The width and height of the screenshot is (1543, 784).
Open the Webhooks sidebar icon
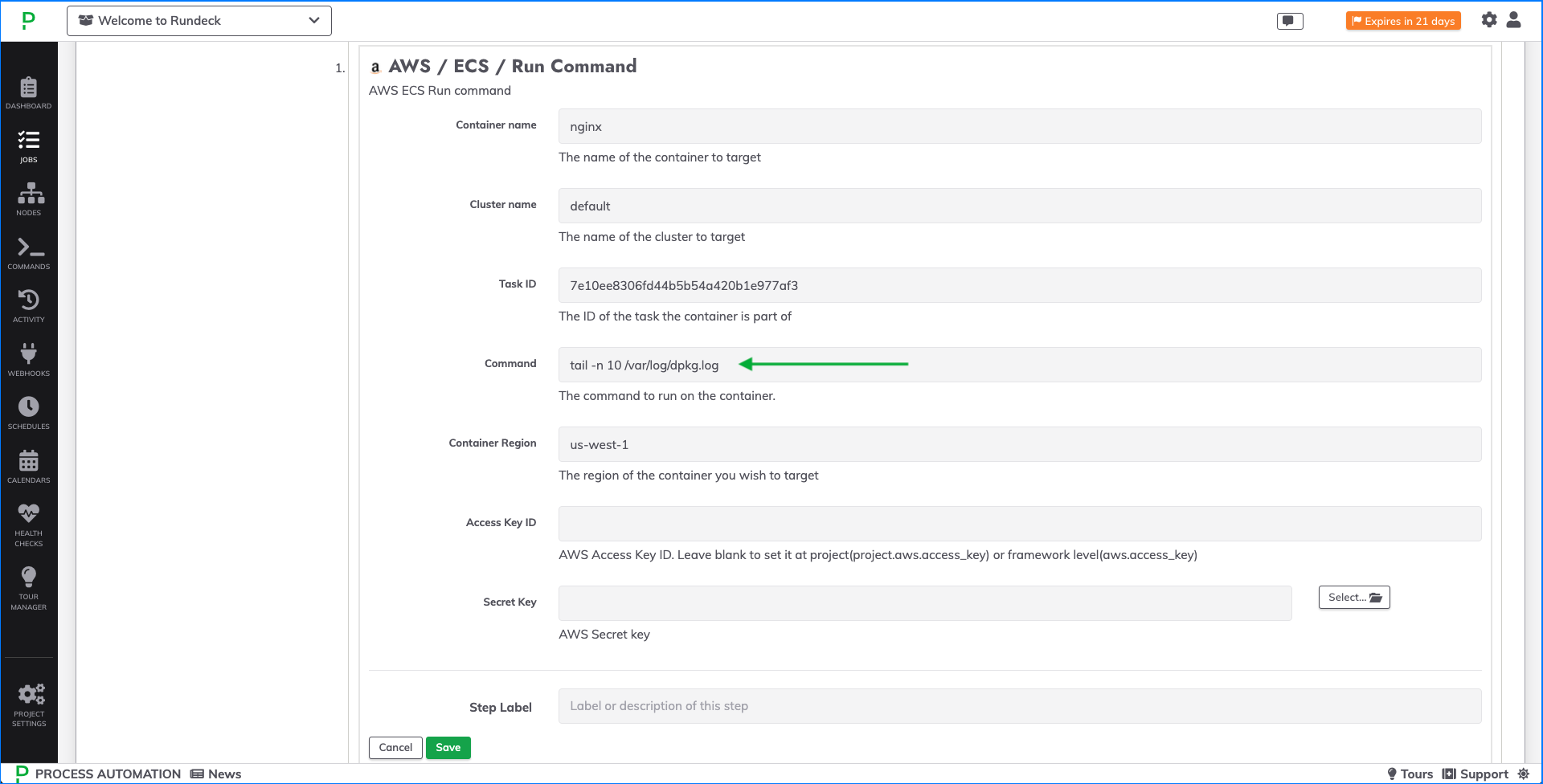[x=29, y=360]
